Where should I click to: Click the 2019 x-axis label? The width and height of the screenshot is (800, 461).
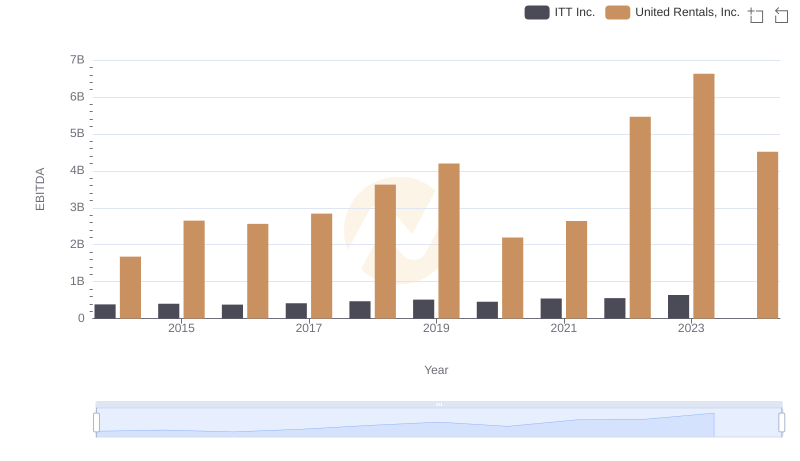point(436,328)
